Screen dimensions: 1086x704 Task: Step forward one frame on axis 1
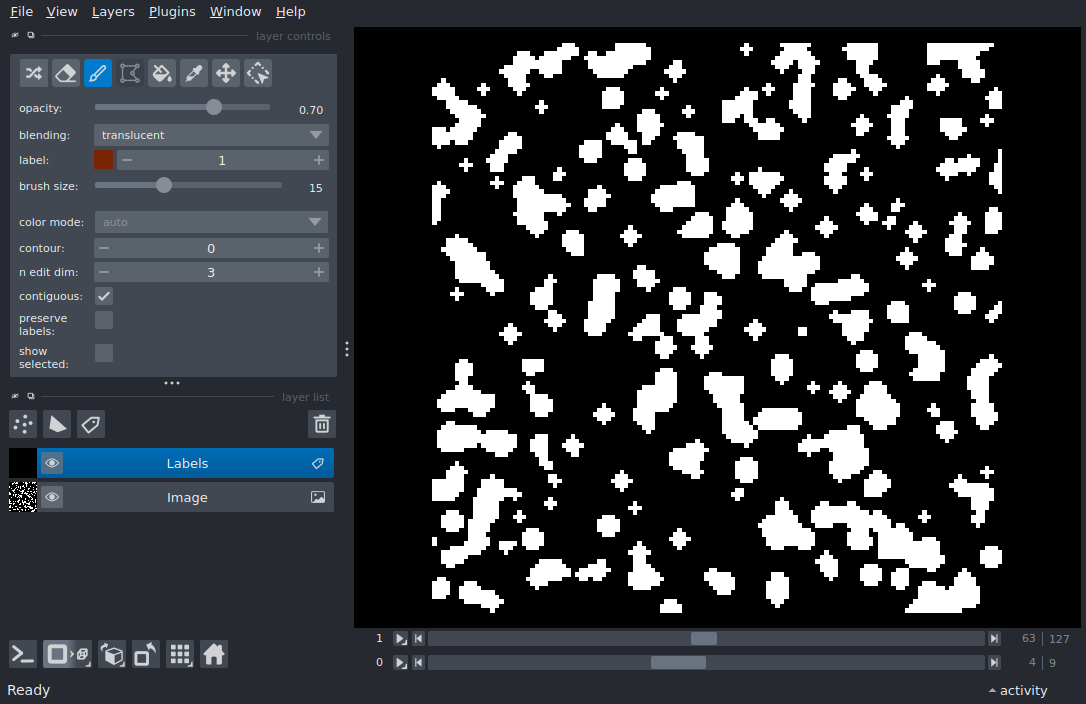[995, 639]
